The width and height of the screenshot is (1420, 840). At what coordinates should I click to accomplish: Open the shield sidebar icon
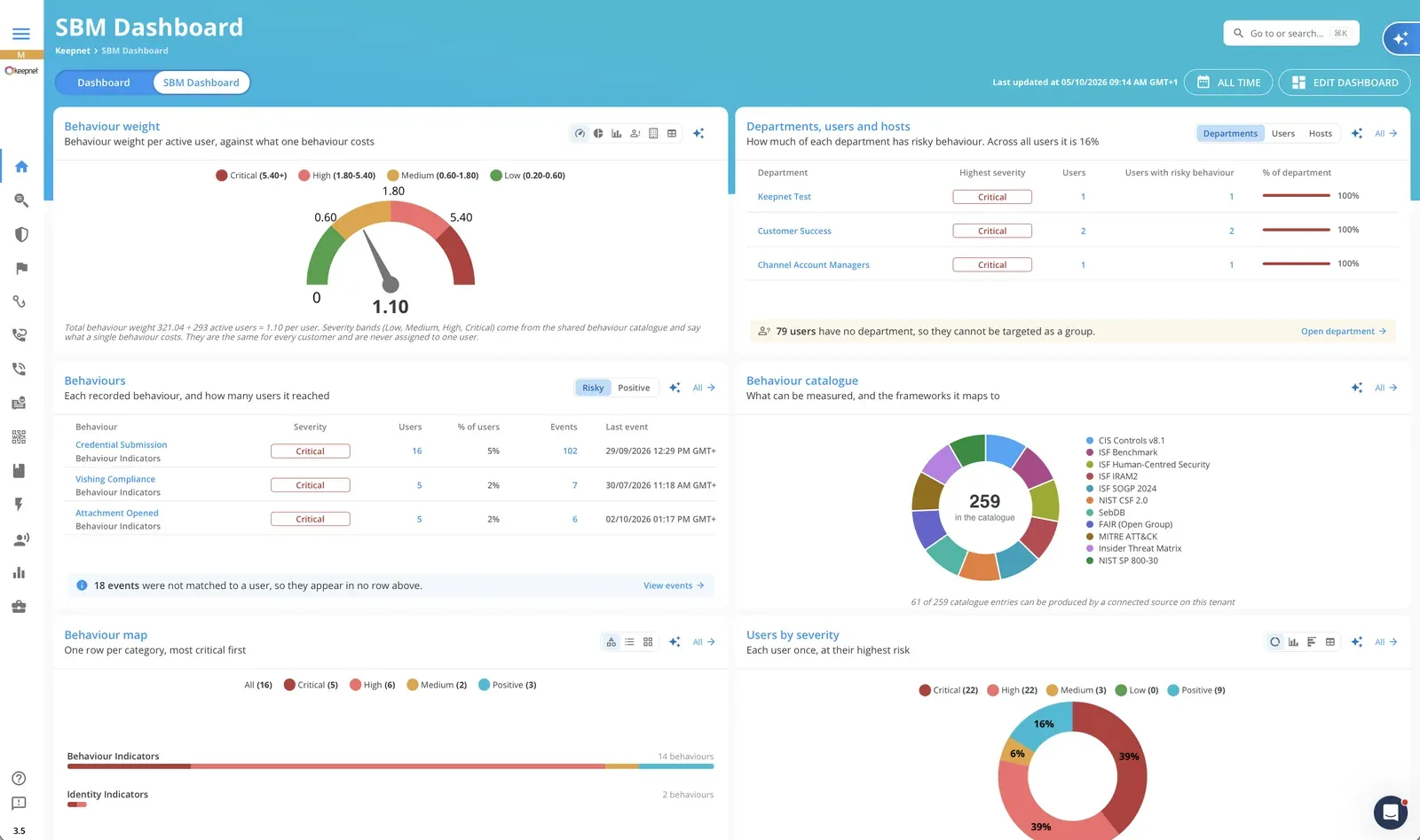pos(21,234)
